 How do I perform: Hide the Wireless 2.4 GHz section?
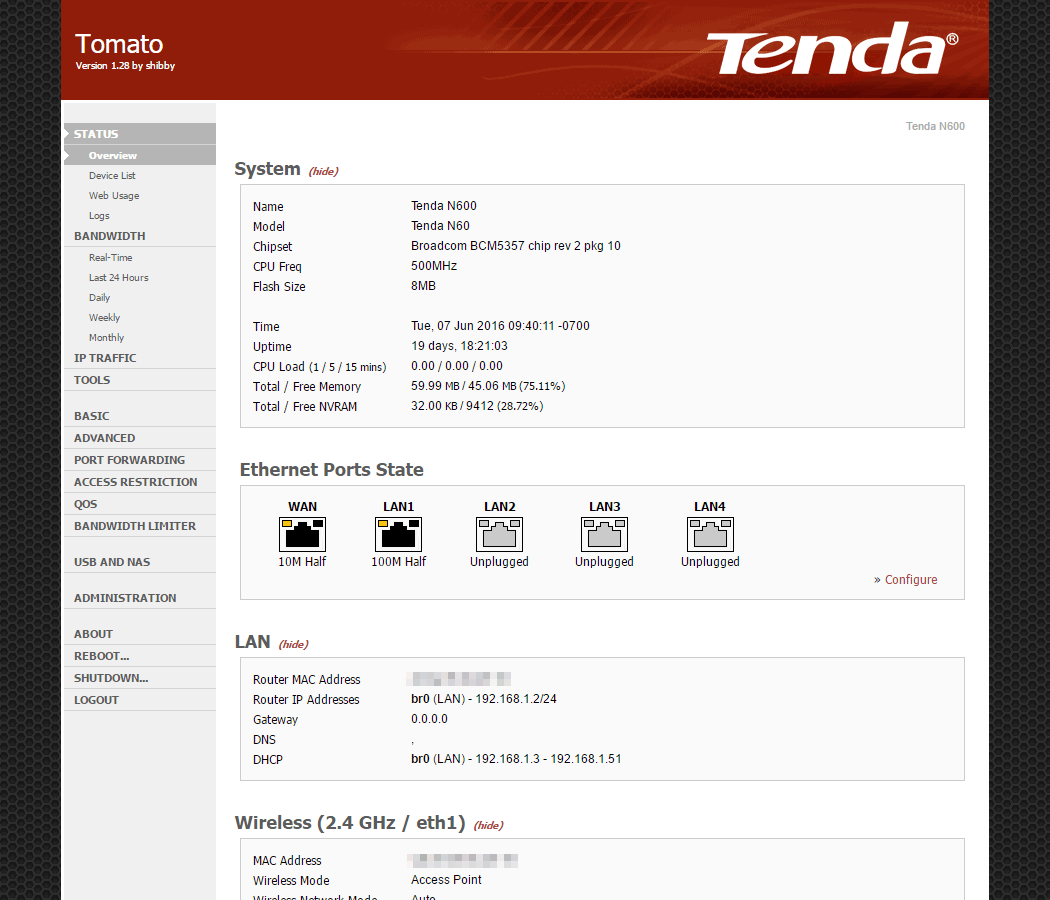(x=489, y=825)
